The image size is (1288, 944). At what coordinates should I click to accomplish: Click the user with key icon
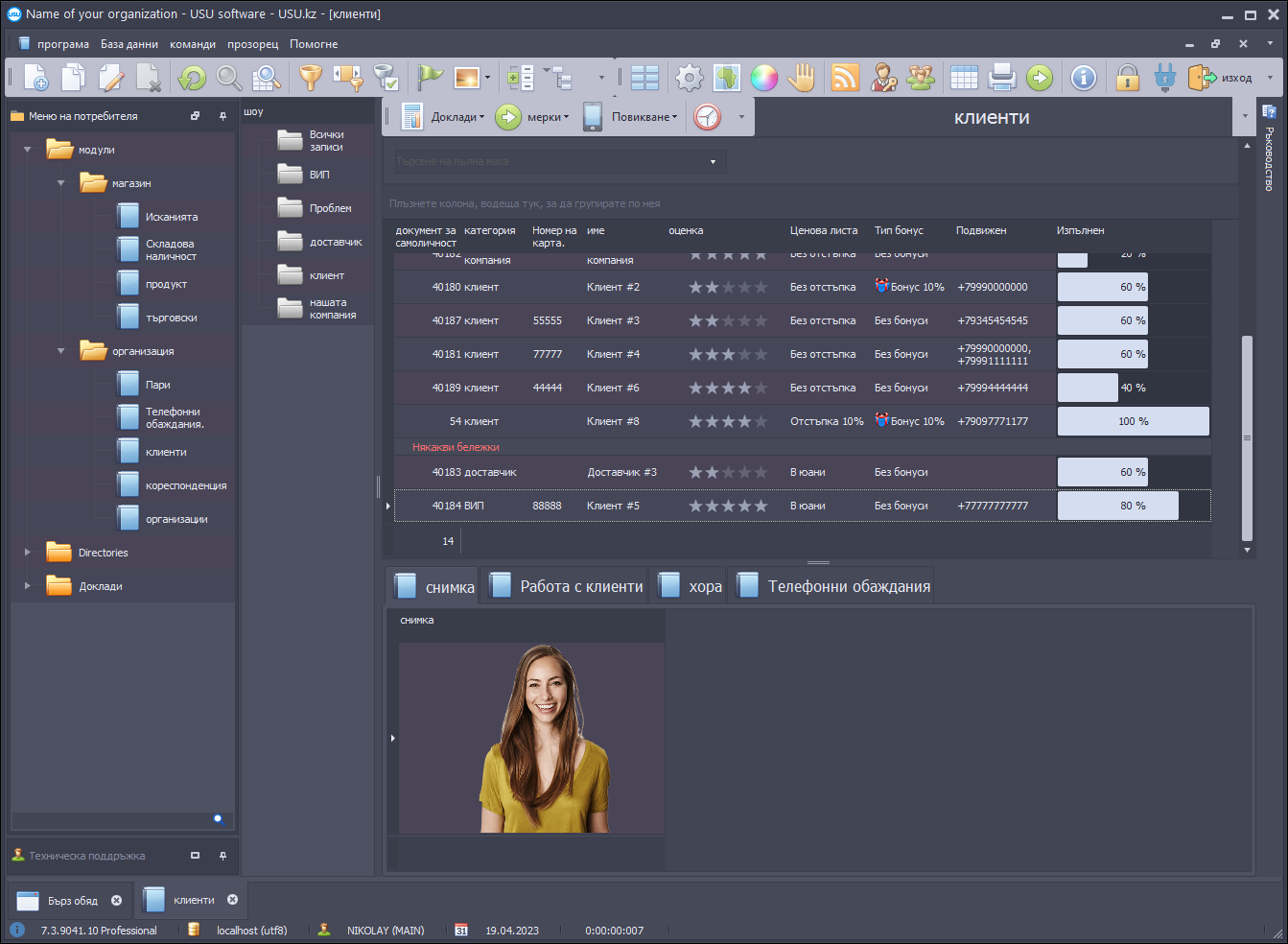[883, 78]
